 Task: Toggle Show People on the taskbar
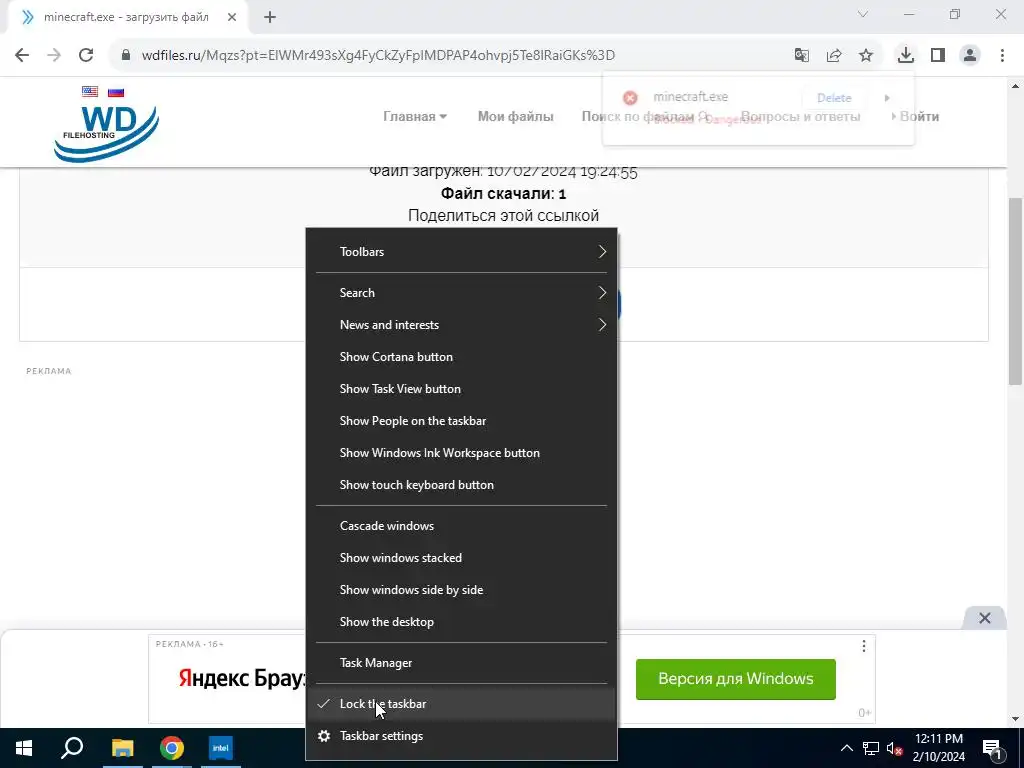tap(461, 421)
